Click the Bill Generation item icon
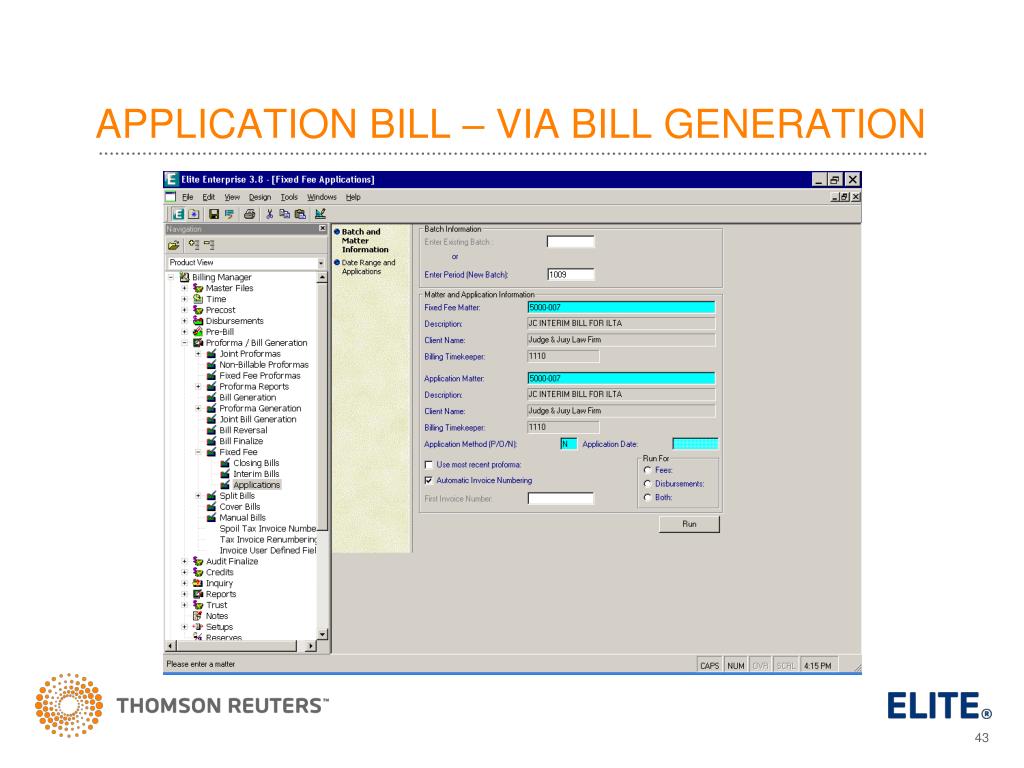This screenshot has width=1024, height=768. (212, 397)
